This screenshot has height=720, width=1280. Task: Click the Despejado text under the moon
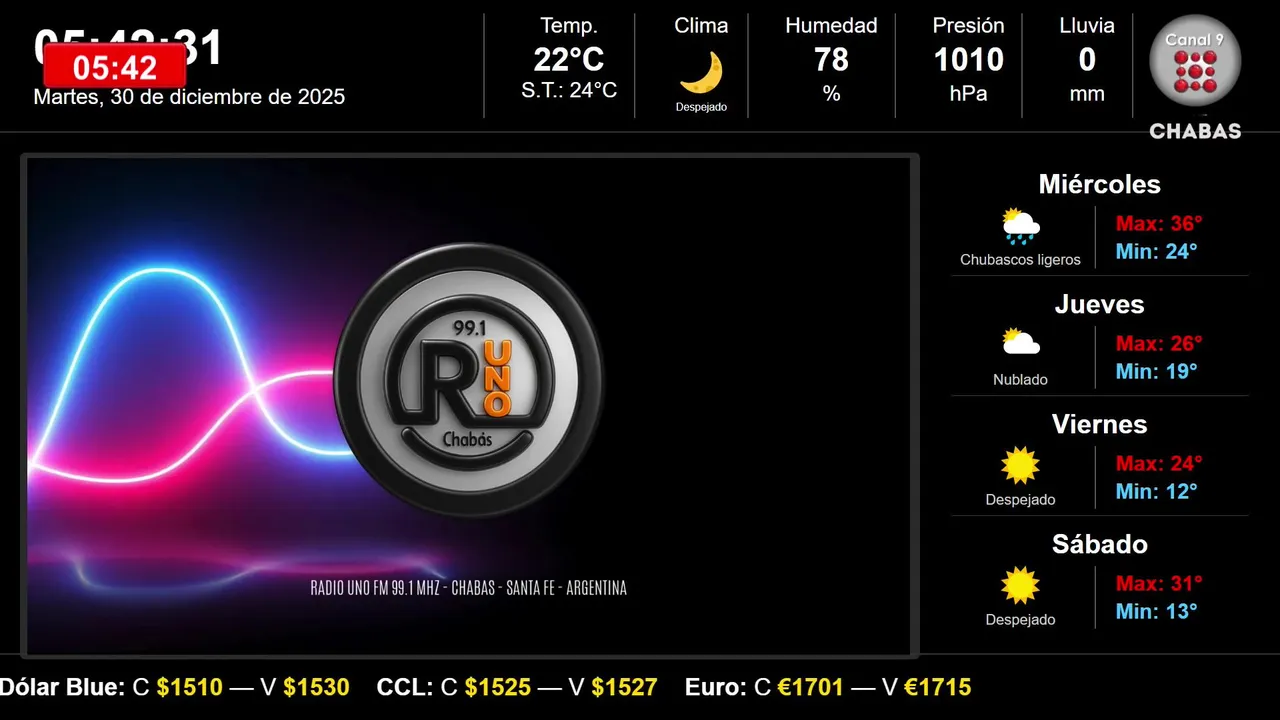[701, 107]
